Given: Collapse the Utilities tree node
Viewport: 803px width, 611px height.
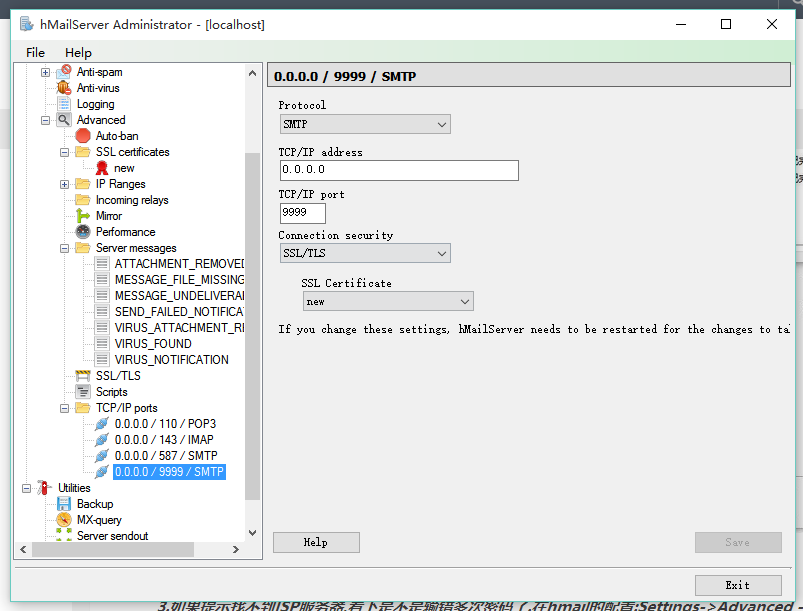Looking at the screenshot, I should click(x=26, y=488).
